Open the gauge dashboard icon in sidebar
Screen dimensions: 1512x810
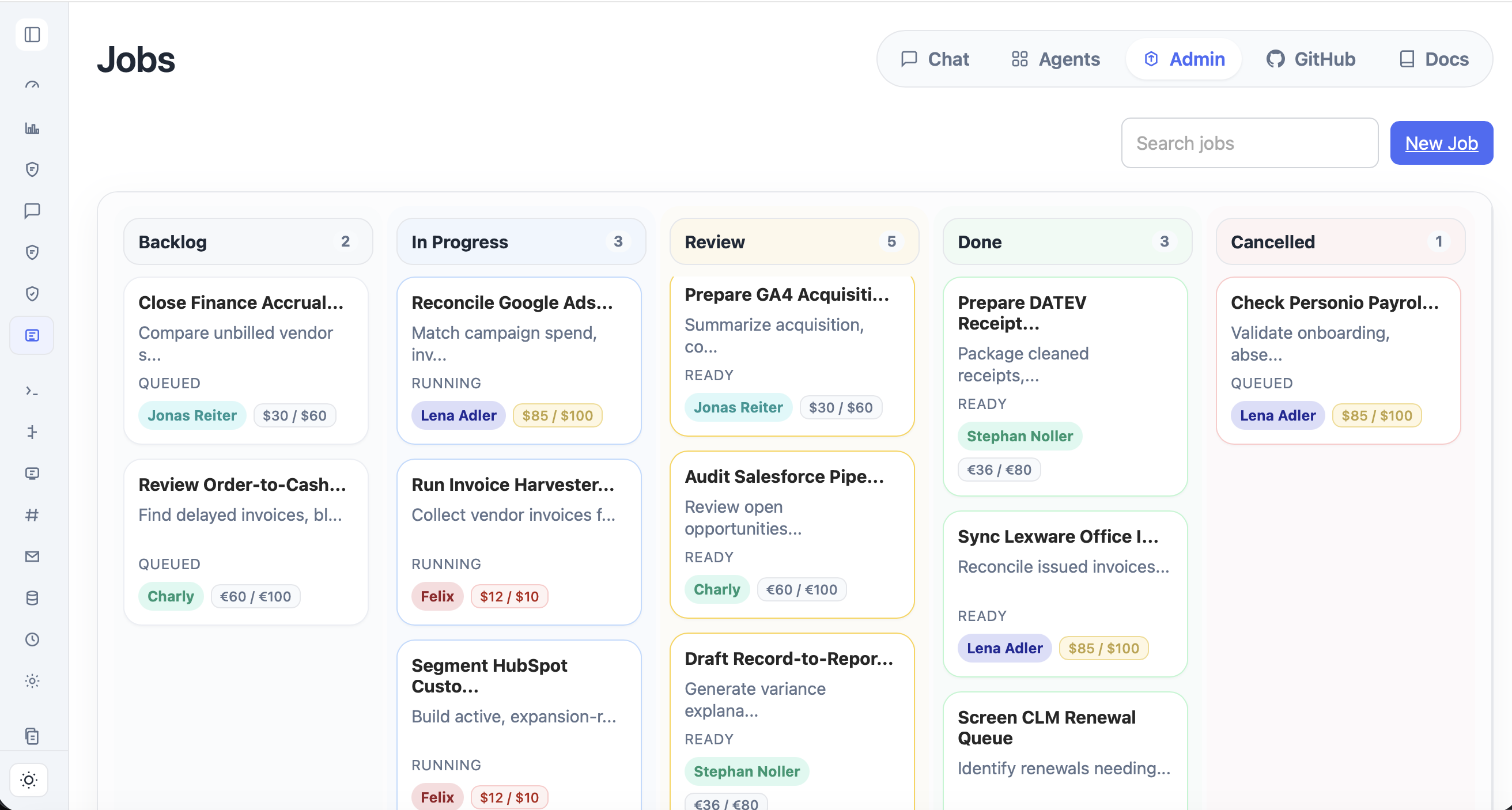click(32, 86)
